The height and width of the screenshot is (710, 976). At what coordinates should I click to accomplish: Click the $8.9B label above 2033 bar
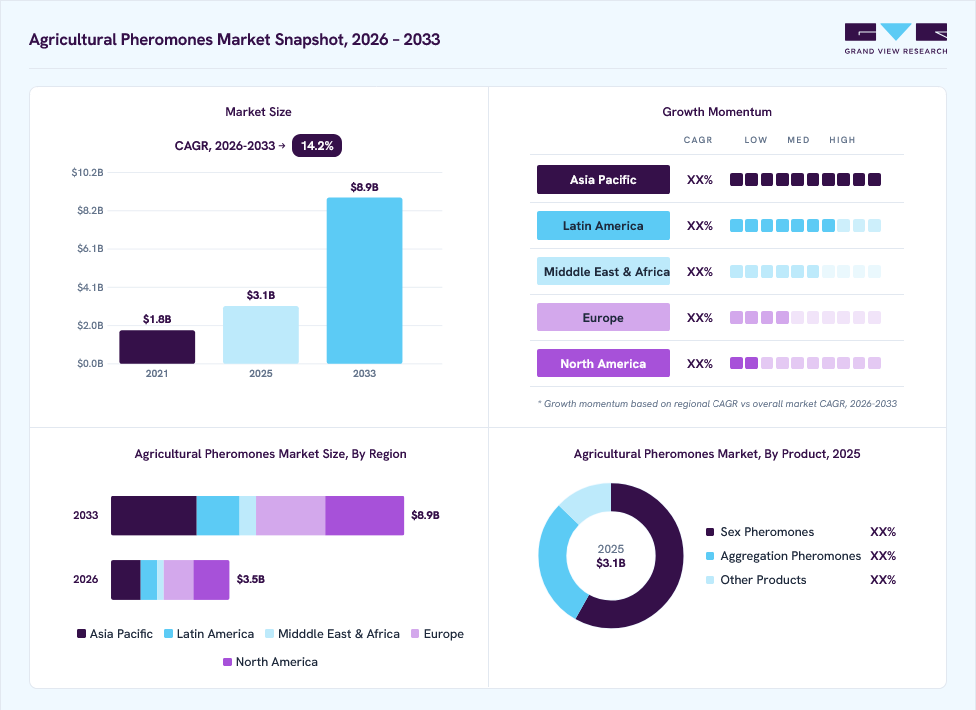pyautogui.click(x=365, y=187)
